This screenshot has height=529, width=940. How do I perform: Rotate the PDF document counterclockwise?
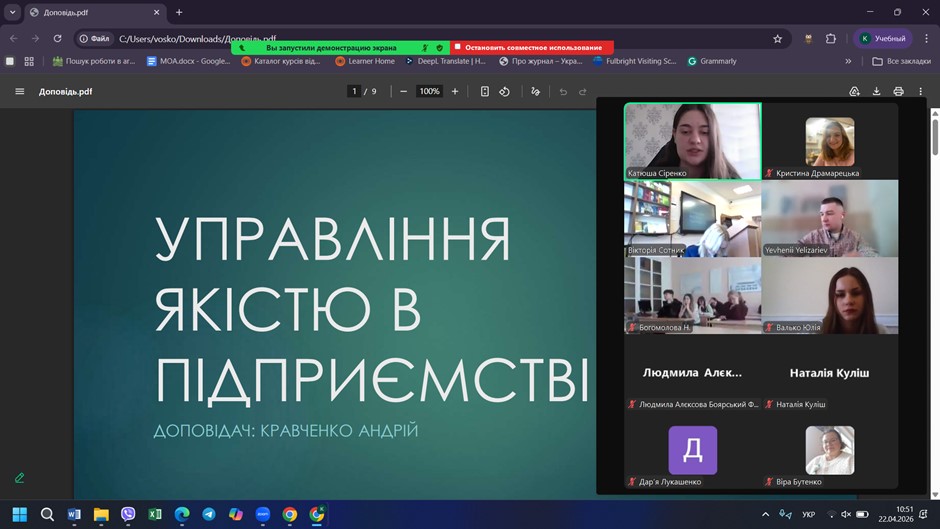click(x=505, y=91)
